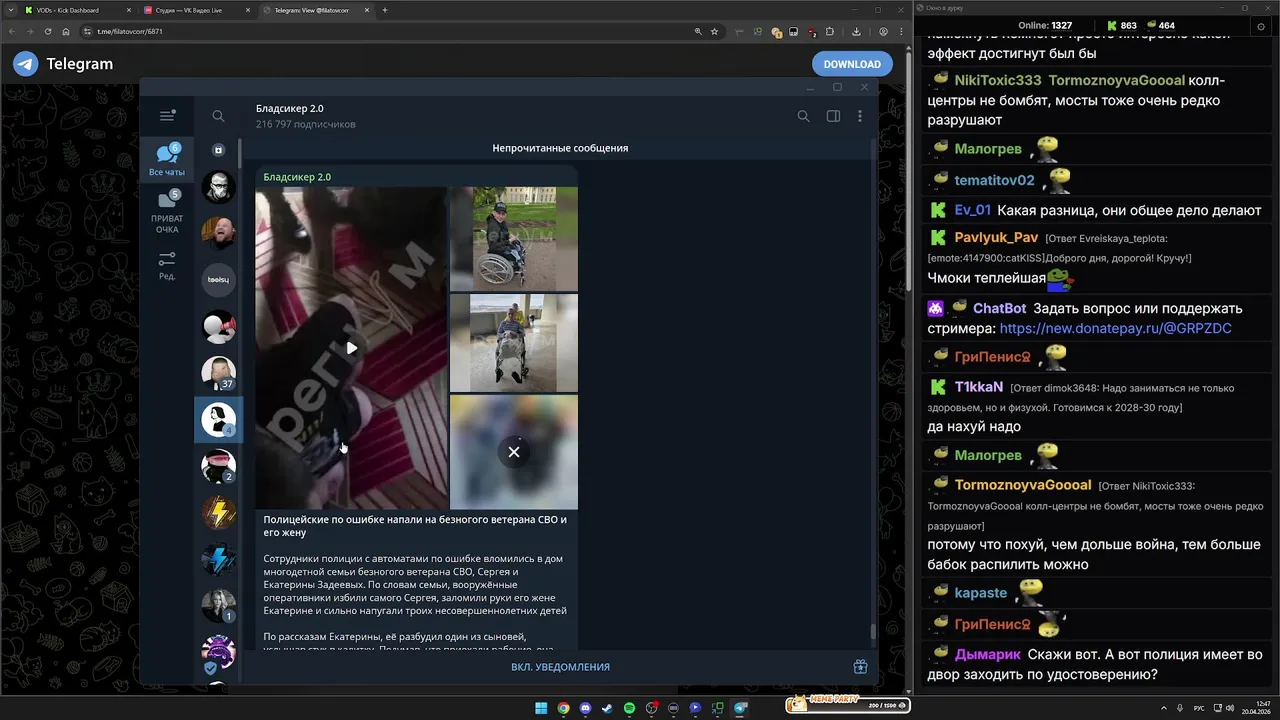Image resolution: width=1280 pixels, height=720 pixels.
Task: Click username 'Дымарик' in stream chat
Action: coord(988,655)
